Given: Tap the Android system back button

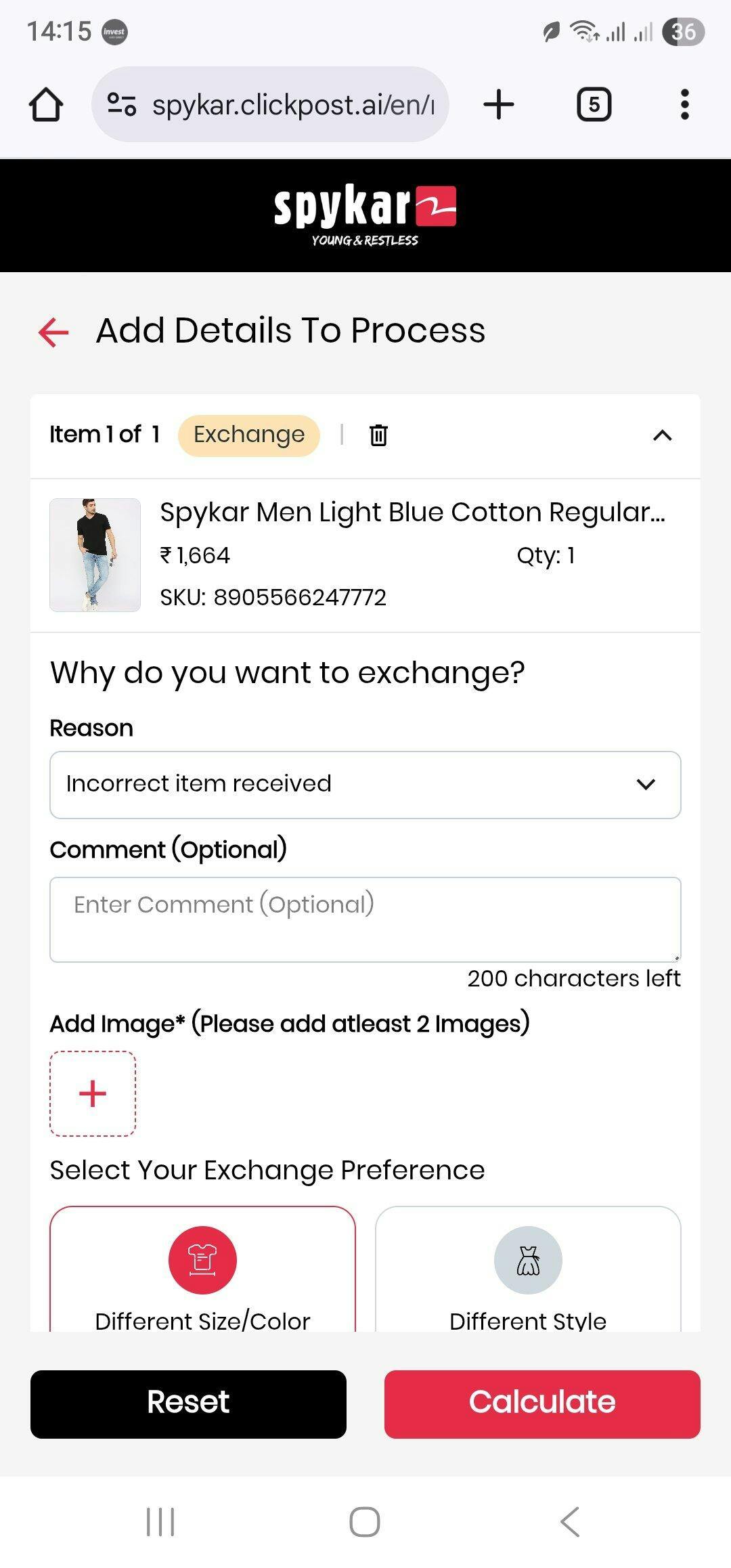Looking at the screenshot, I should (x=570, y=1522).
